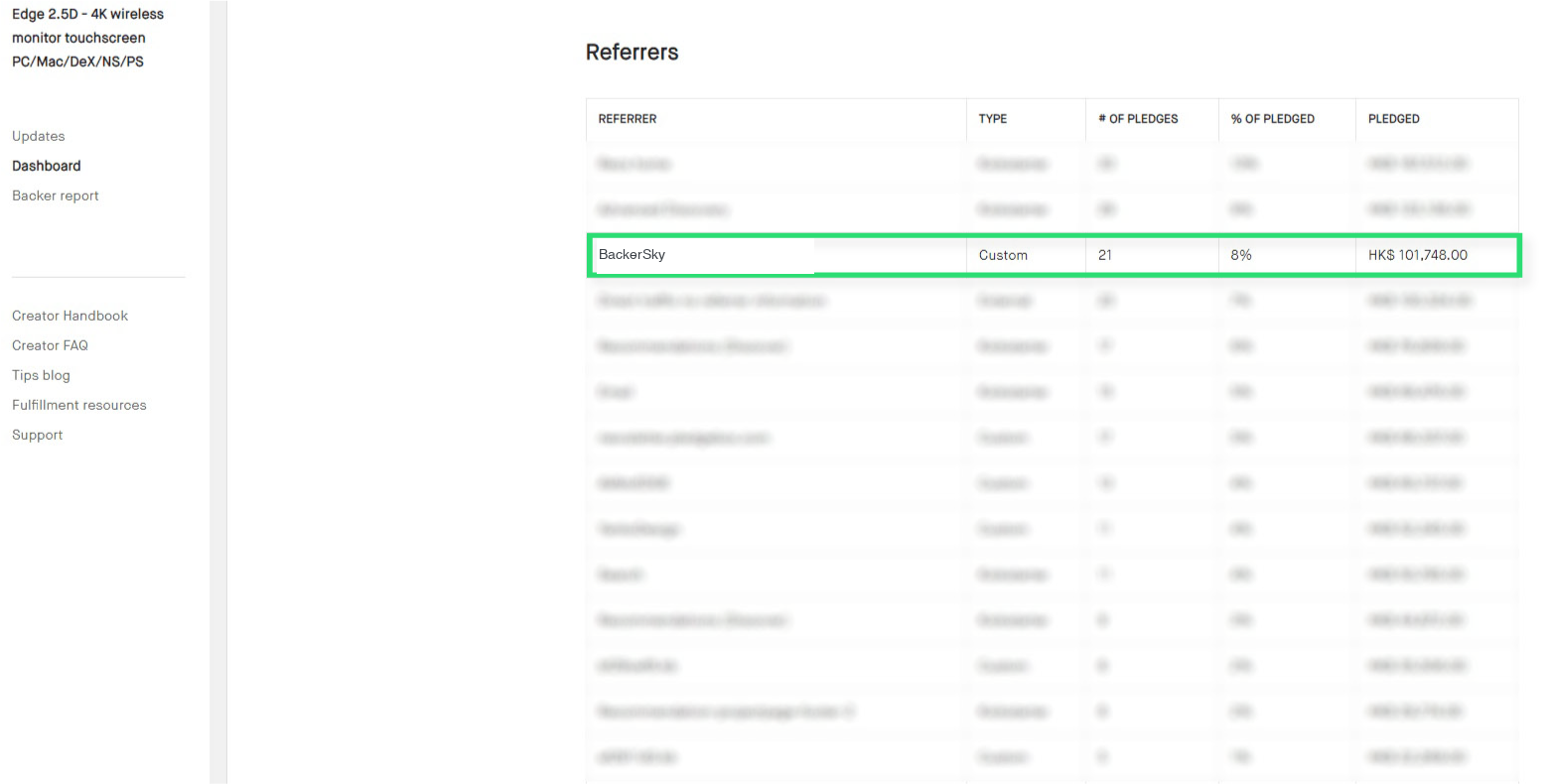
Task: Open the Updates sidebar link
Action: [39, 136]
